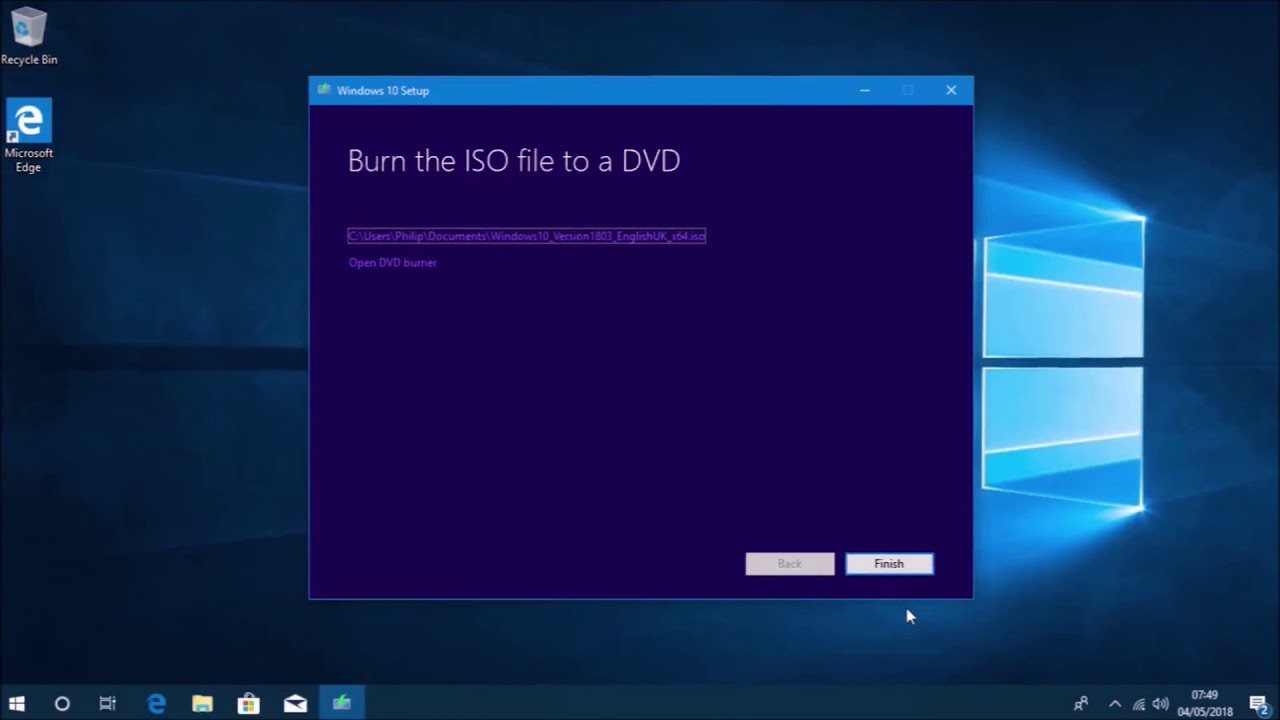1280x720 pixels.
Task: Click the 'Windows 10 Setup' title text
Action: pyautogui.click(x=383, y=91)
